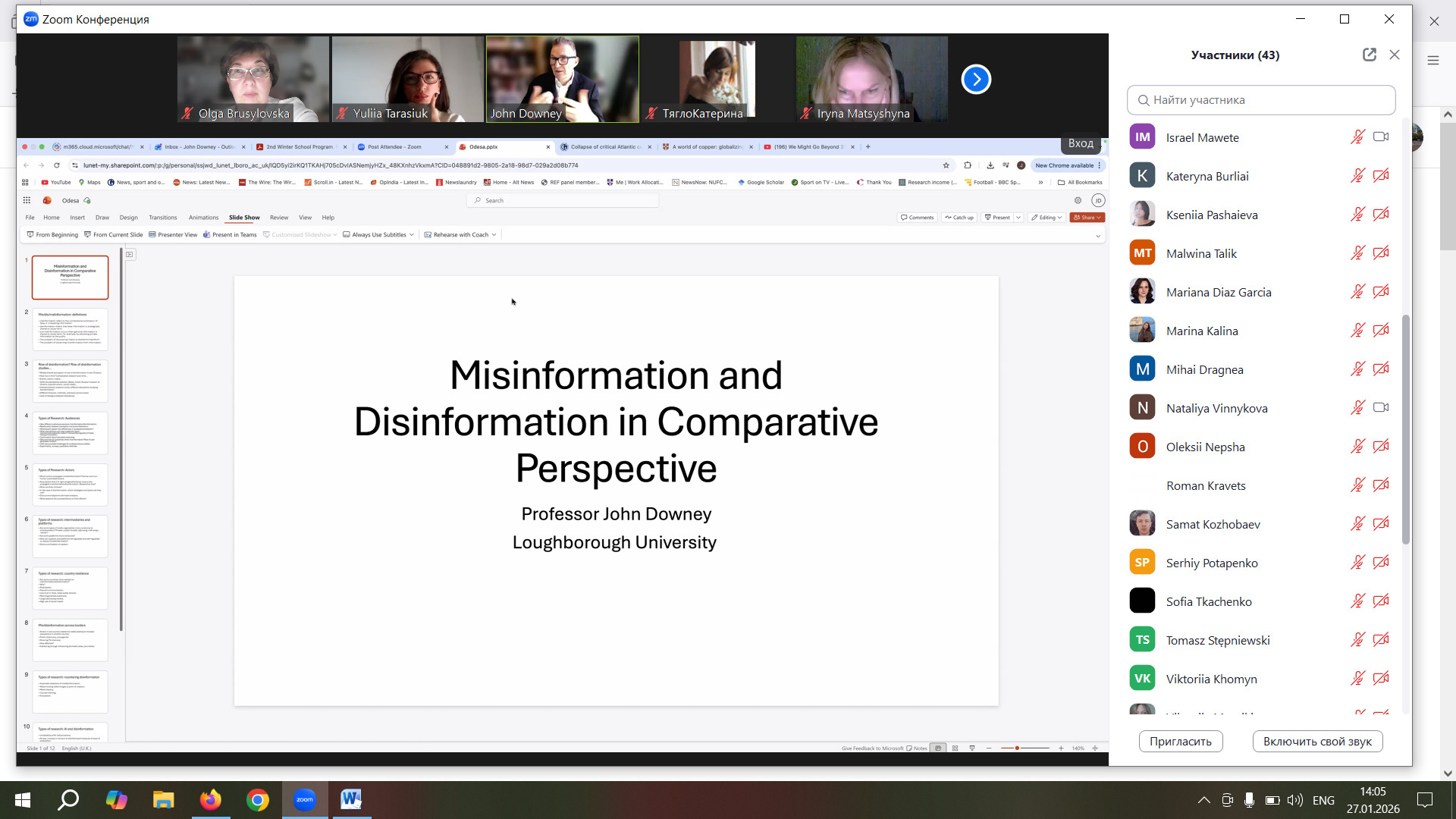Click camera-off toggle for Malwina Talik
This screenshot has width=1456, height=819.
click(1381, 253)
